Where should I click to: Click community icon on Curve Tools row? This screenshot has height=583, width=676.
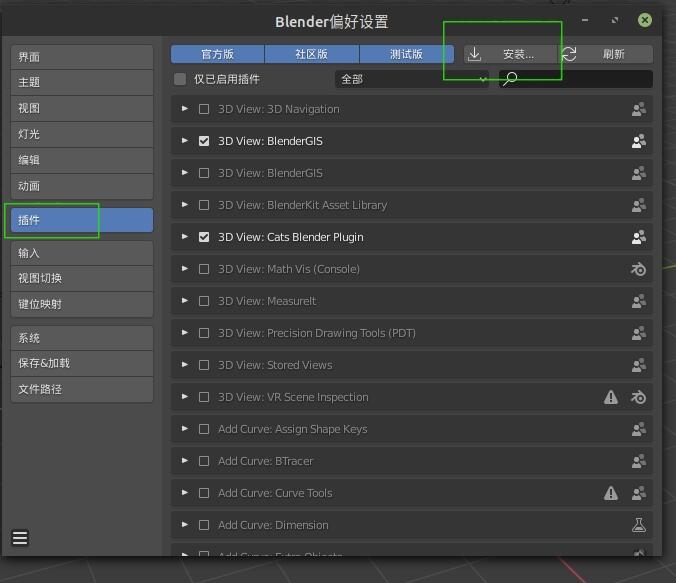[638, 493]
